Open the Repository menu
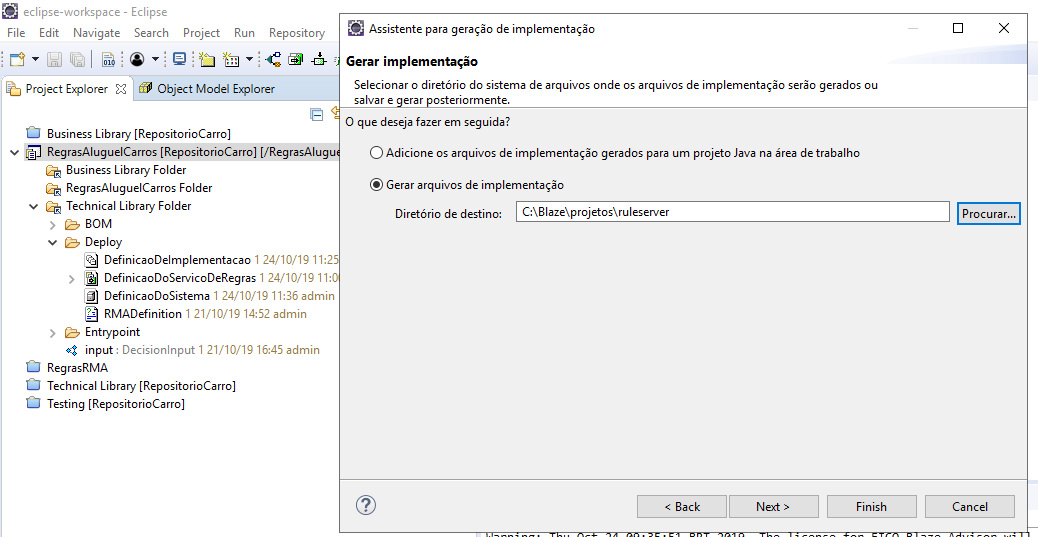This screenshot has height=537, width=1038. click(297, 32)
